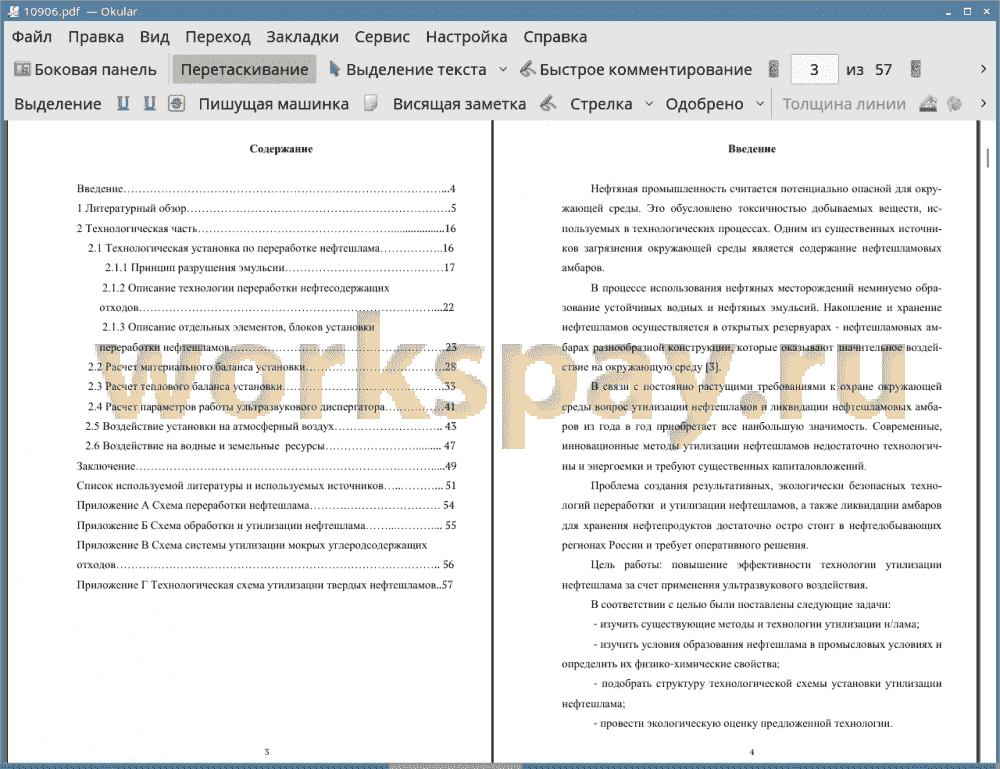This screenshot has width=1000, height=769.
Task: Open the dropdown next to Одобрено
Action: coord(760,103)
